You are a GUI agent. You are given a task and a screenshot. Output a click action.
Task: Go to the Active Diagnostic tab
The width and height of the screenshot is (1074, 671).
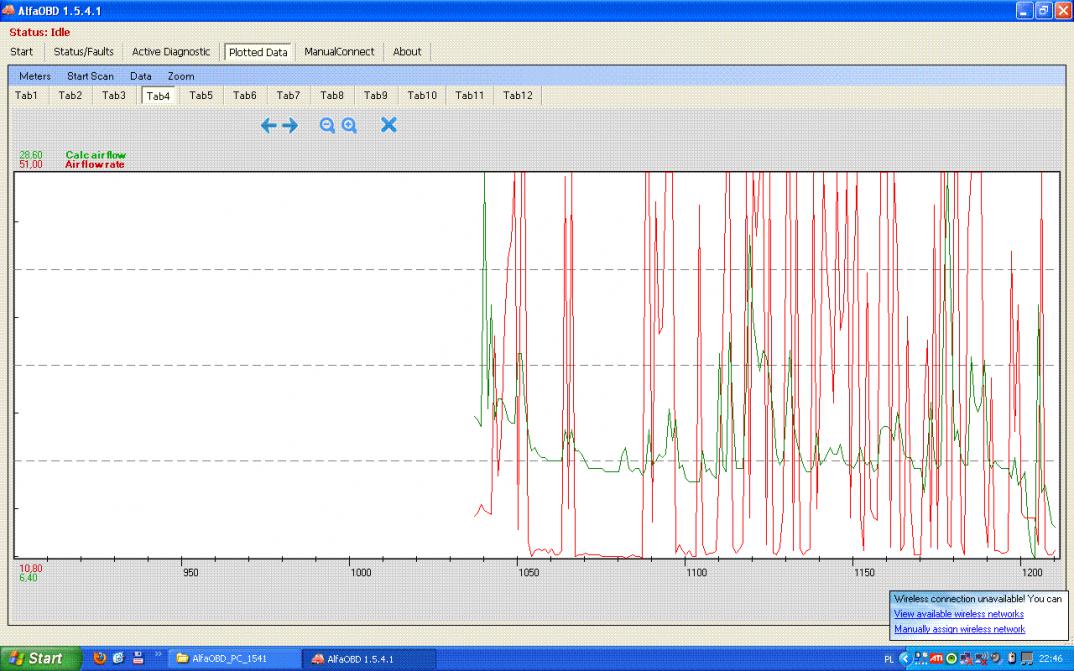tap(171, 52)
